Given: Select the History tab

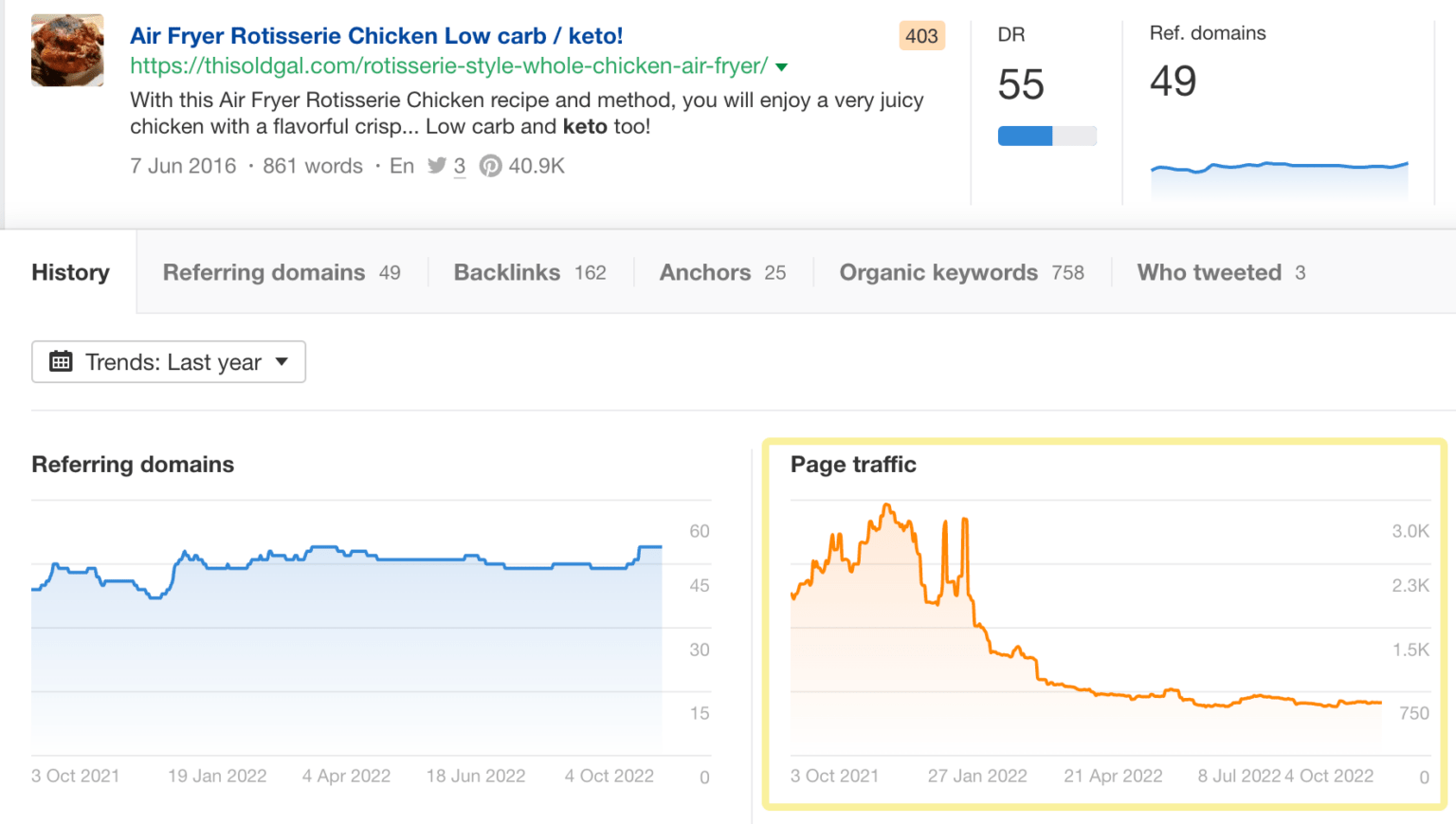Looking at the screenshot, I should pos(70,273).
